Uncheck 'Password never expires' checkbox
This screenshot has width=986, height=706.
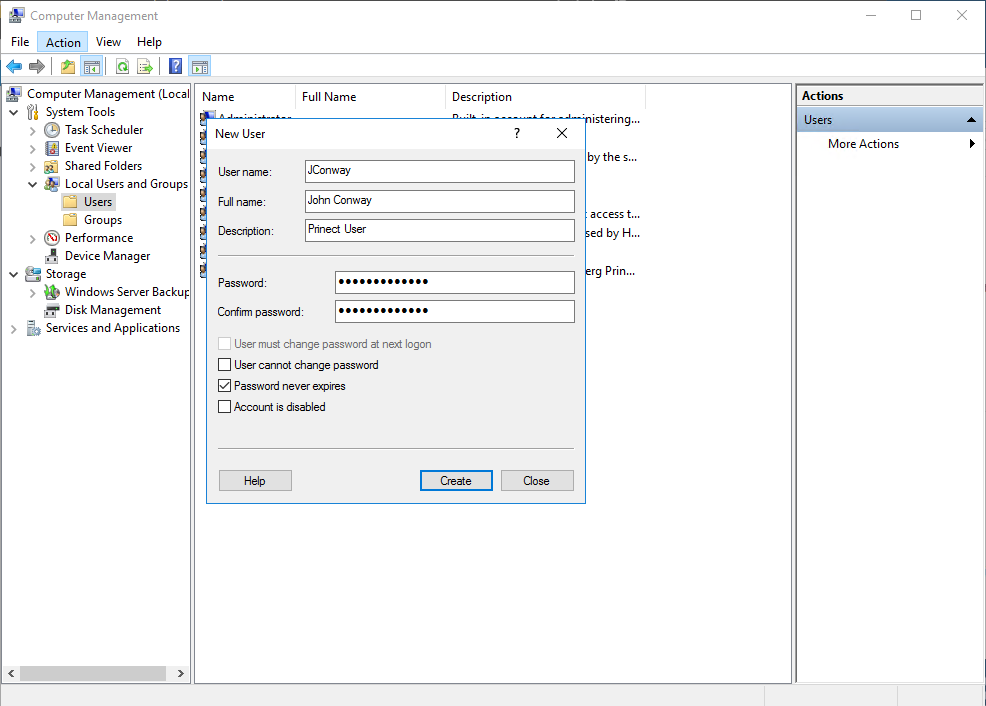[225, 386]
